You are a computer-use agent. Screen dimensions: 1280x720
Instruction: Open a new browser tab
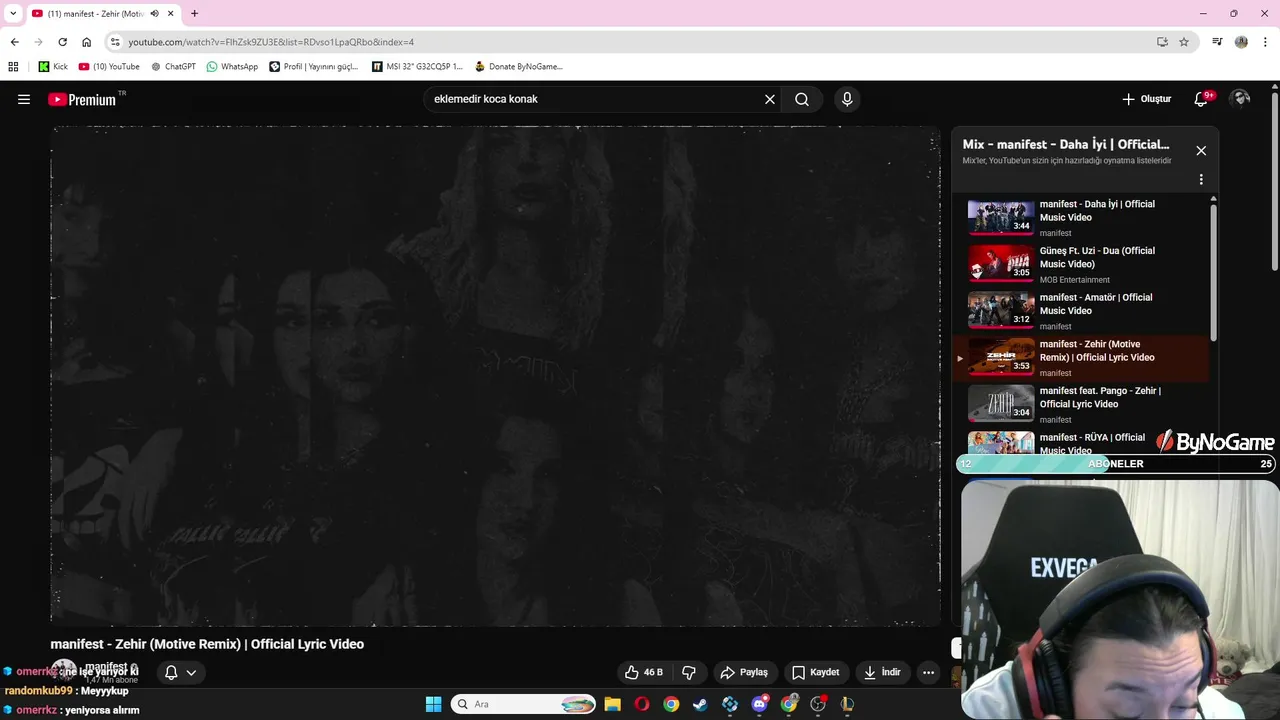tap(194, 13)
